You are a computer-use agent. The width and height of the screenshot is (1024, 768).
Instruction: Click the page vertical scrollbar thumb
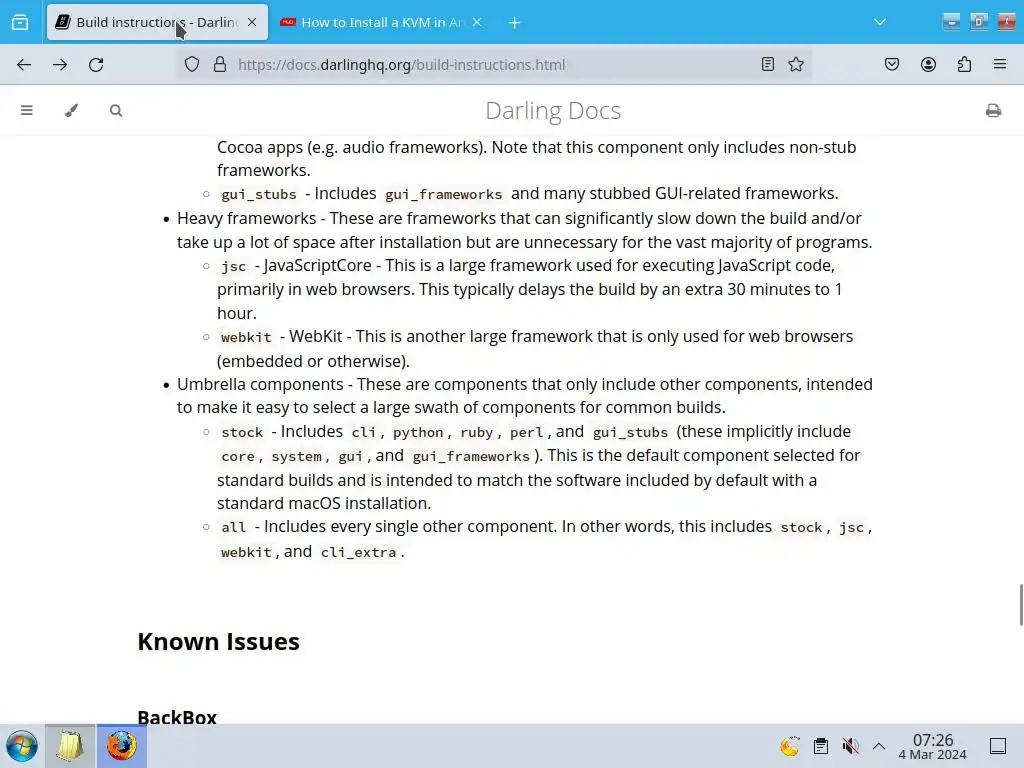pyautogui.click(x=1021, y=605)
